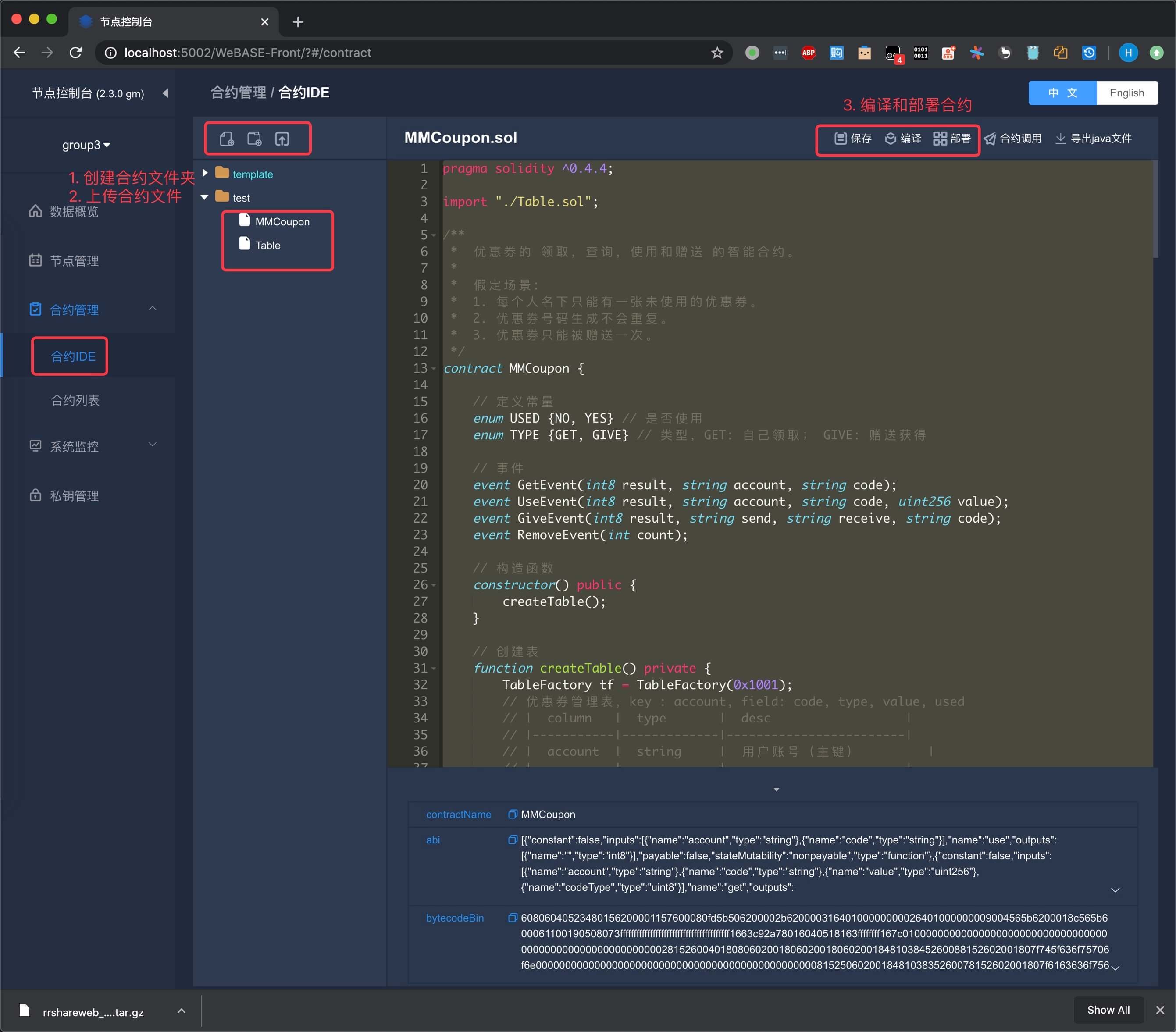The width and height of the screenshot is (1176, 1032).
Task: Open the rrshareweb tar.gz download options
Action: pyautogui.click(x=181, y=1011)
